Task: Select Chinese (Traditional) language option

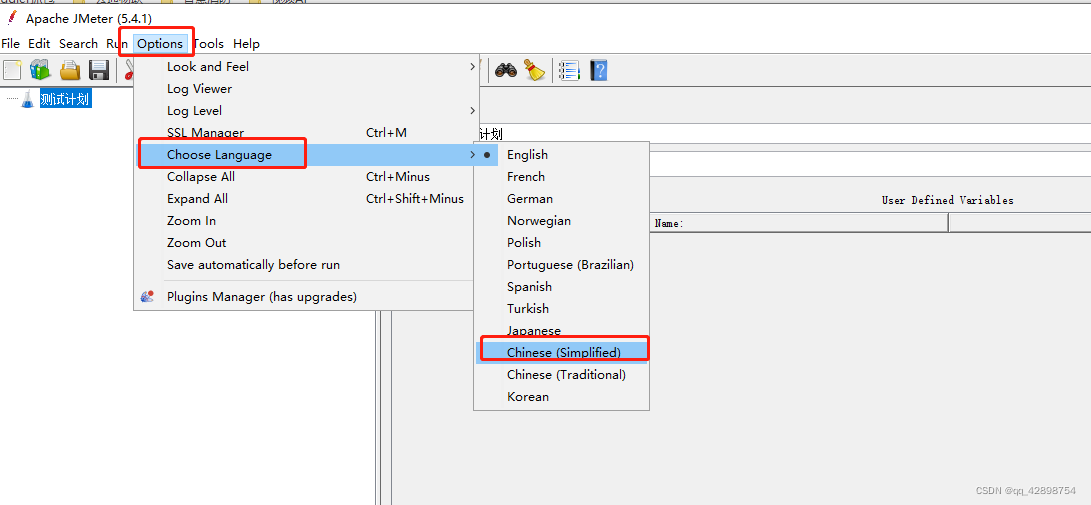Action: click(562, 375)
